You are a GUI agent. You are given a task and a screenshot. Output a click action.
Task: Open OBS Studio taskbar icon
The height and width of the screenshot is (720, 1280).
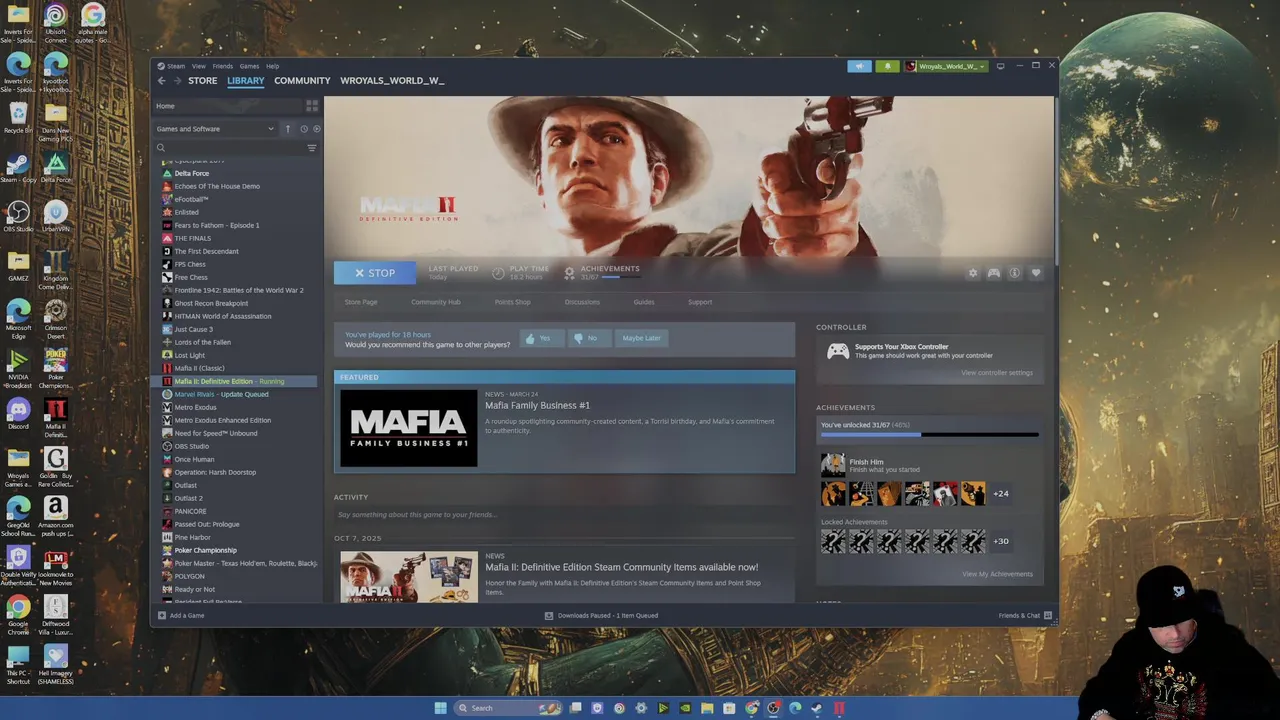(773, 708)
